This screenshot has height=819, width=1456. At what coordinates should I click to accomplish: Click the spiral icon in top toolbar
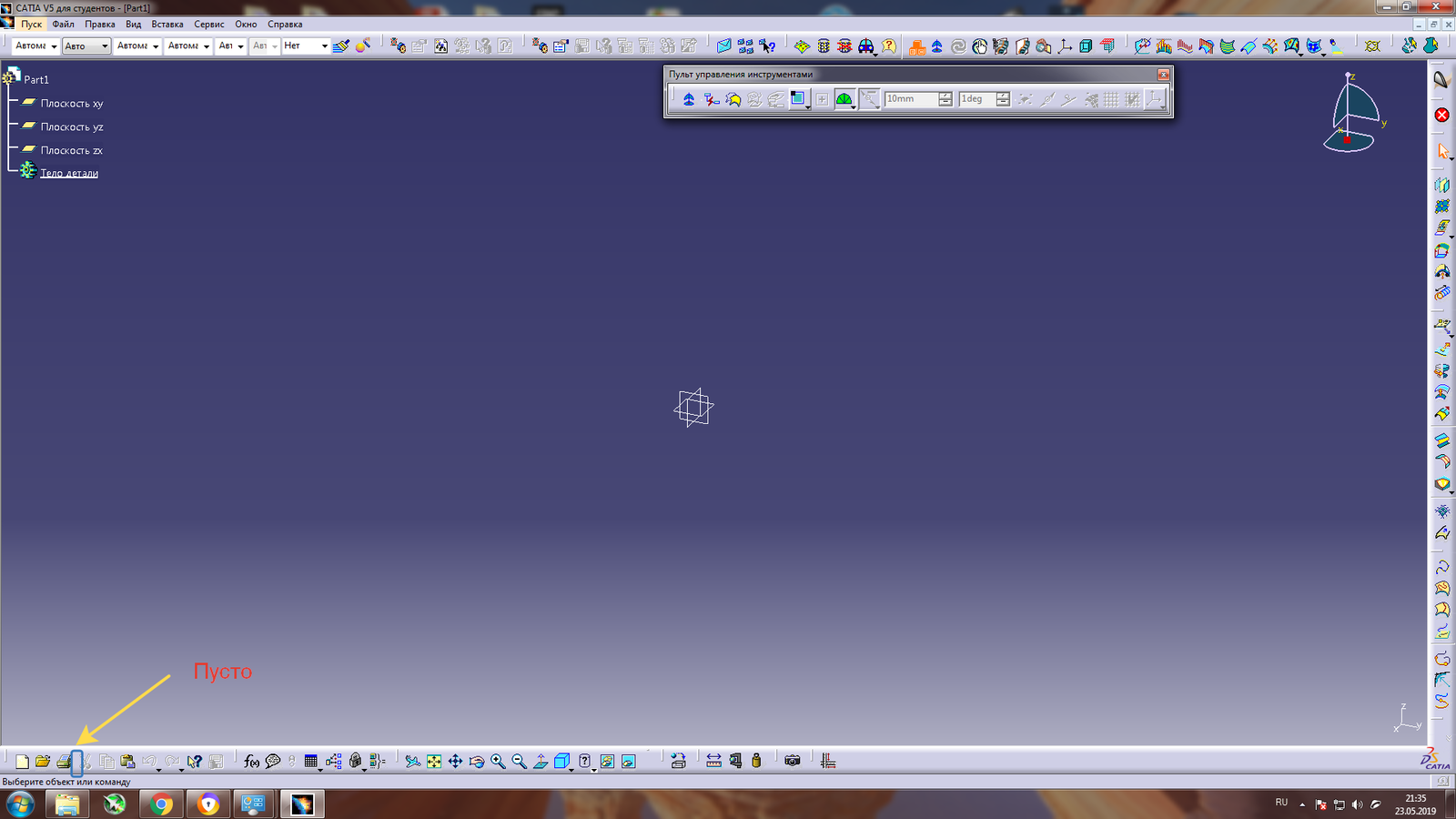958,45
